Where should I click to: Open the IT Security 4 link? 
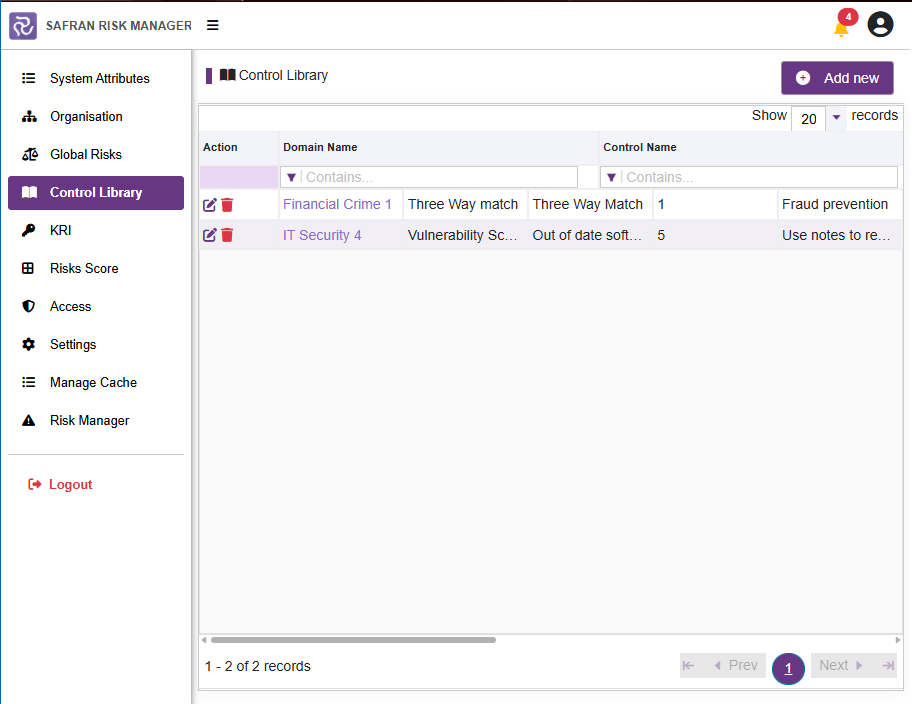(322, 235)
